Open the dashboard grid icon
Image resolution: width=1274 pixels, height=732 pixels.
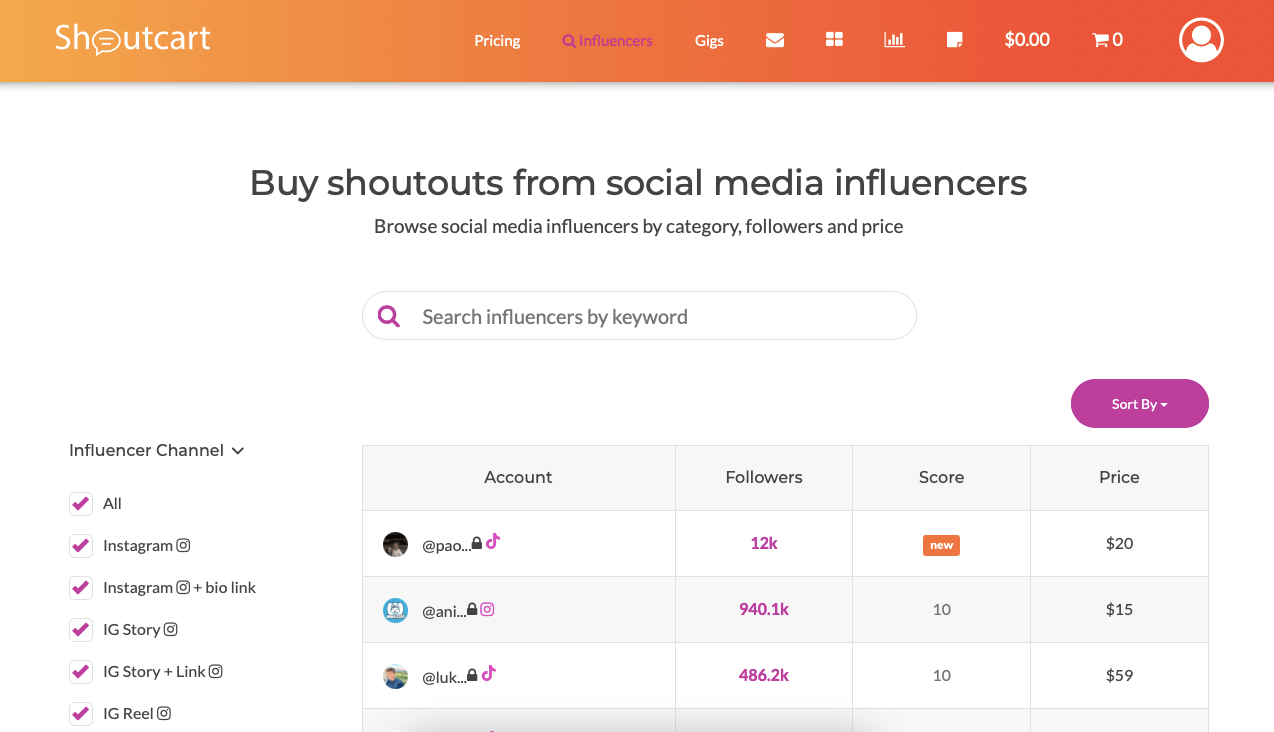pos(834,40)
